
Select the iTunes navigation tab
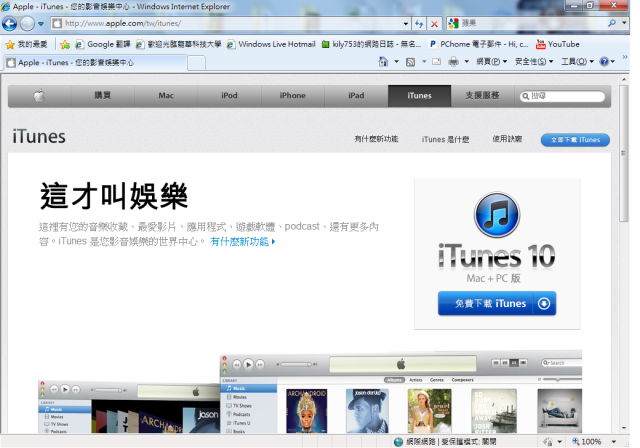419,96
